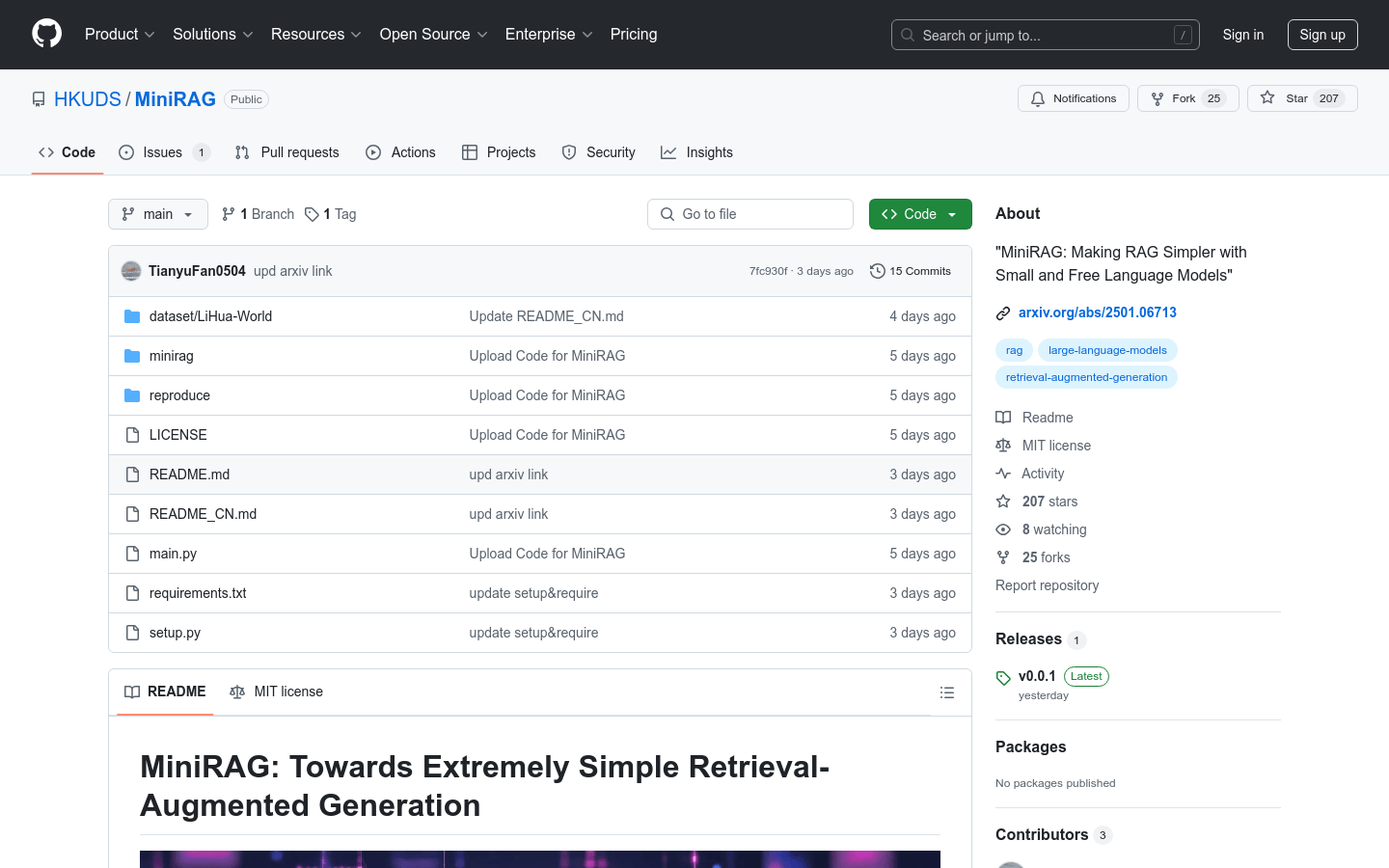1389x868 pixels.
Task: Click the book icon beside Readme
Action: [x=1003, y=418]
